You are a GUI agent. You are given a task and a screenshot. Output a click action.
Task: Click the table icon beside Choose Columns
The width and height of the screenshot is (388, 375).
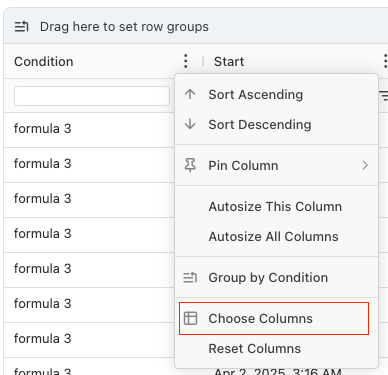[x=191, y=318]
